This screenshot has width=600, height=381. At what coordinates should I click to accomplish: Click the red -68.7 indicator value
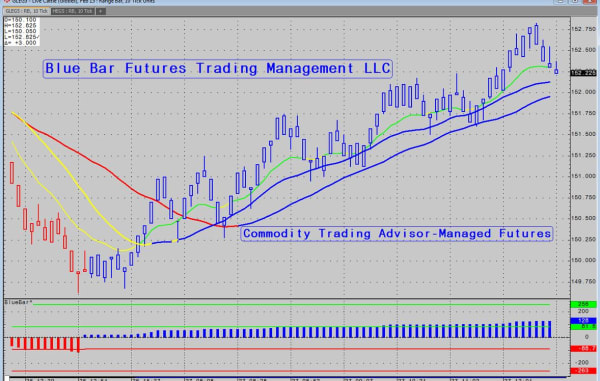click(x=583, y=348)
